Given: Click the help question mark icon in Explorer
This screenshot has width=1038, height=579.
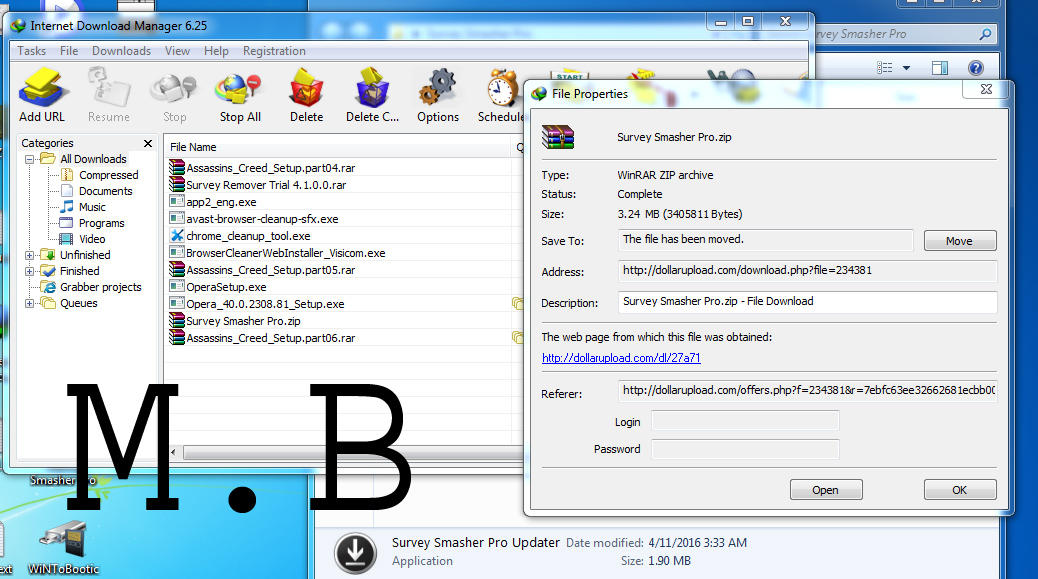Looking at the screenshot, I should click(x=975, y=67).
